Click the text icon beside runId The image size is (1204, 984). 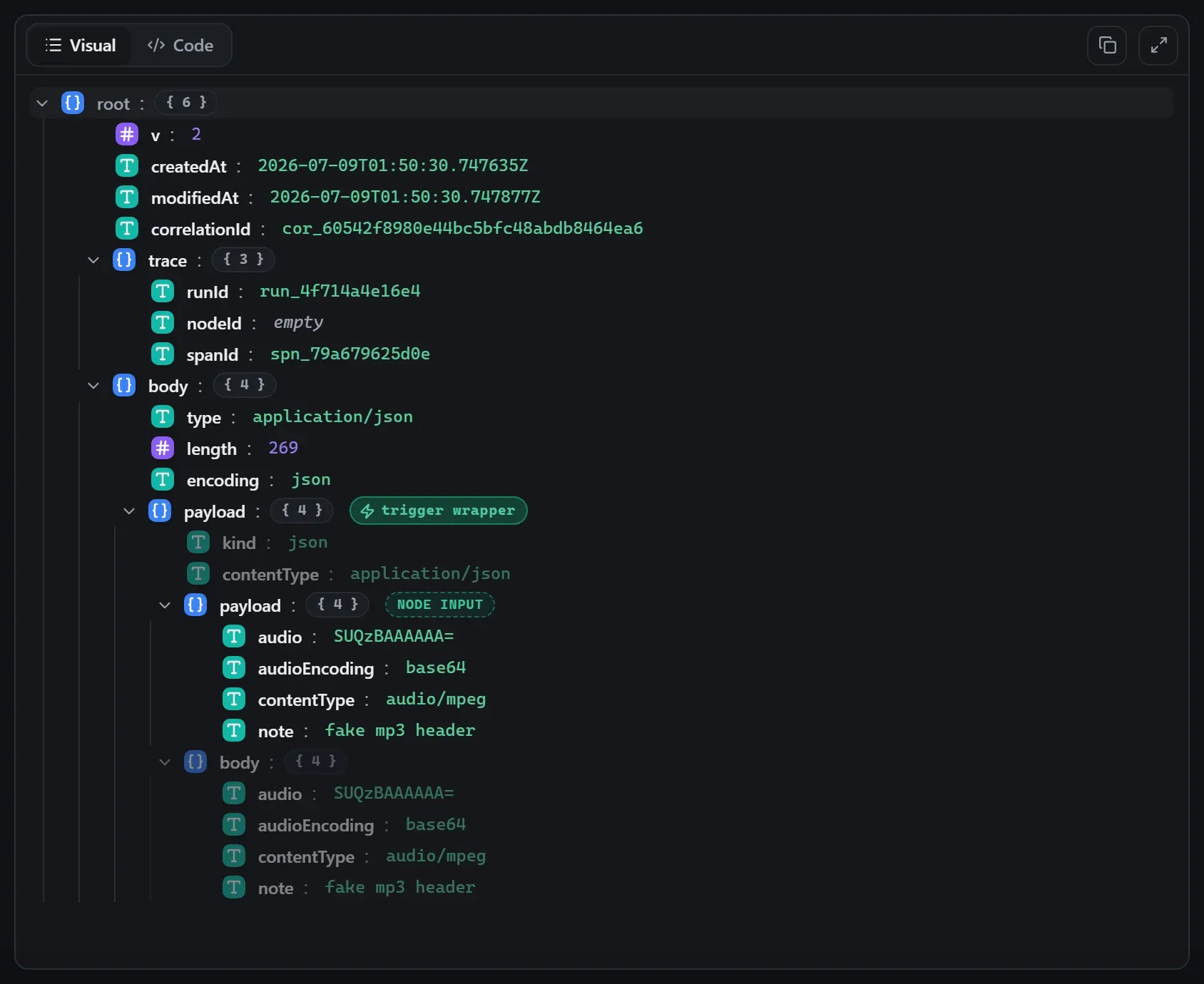(x=163, y=291)
